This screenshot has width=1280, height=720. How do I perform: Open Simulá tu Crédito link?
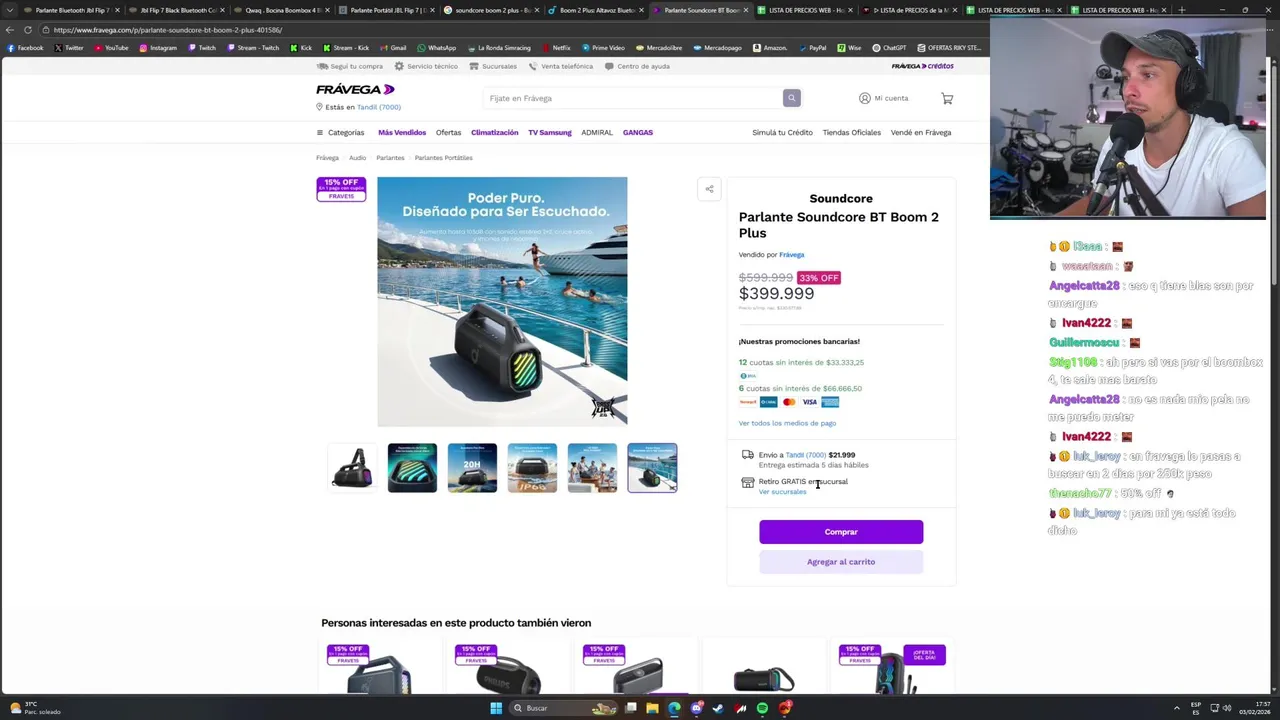[x=782, y=132]
